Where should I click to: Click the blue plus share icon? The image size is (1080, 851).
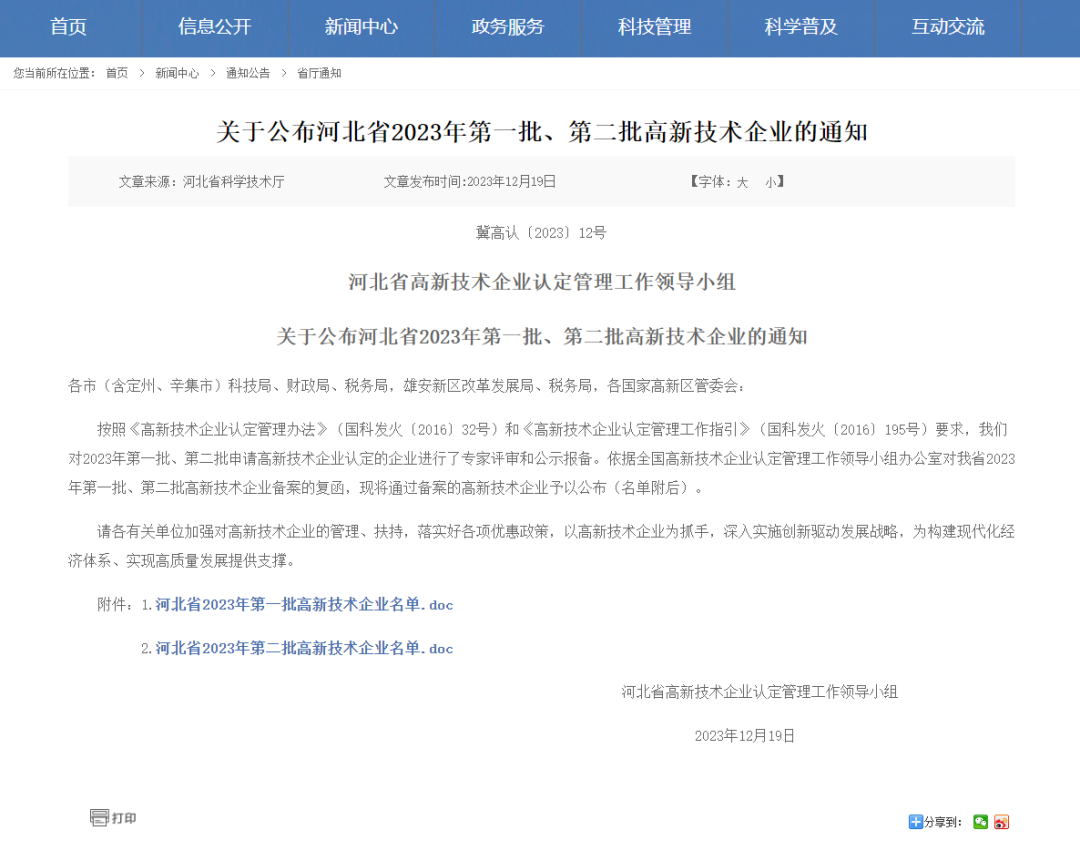(915, 821)
